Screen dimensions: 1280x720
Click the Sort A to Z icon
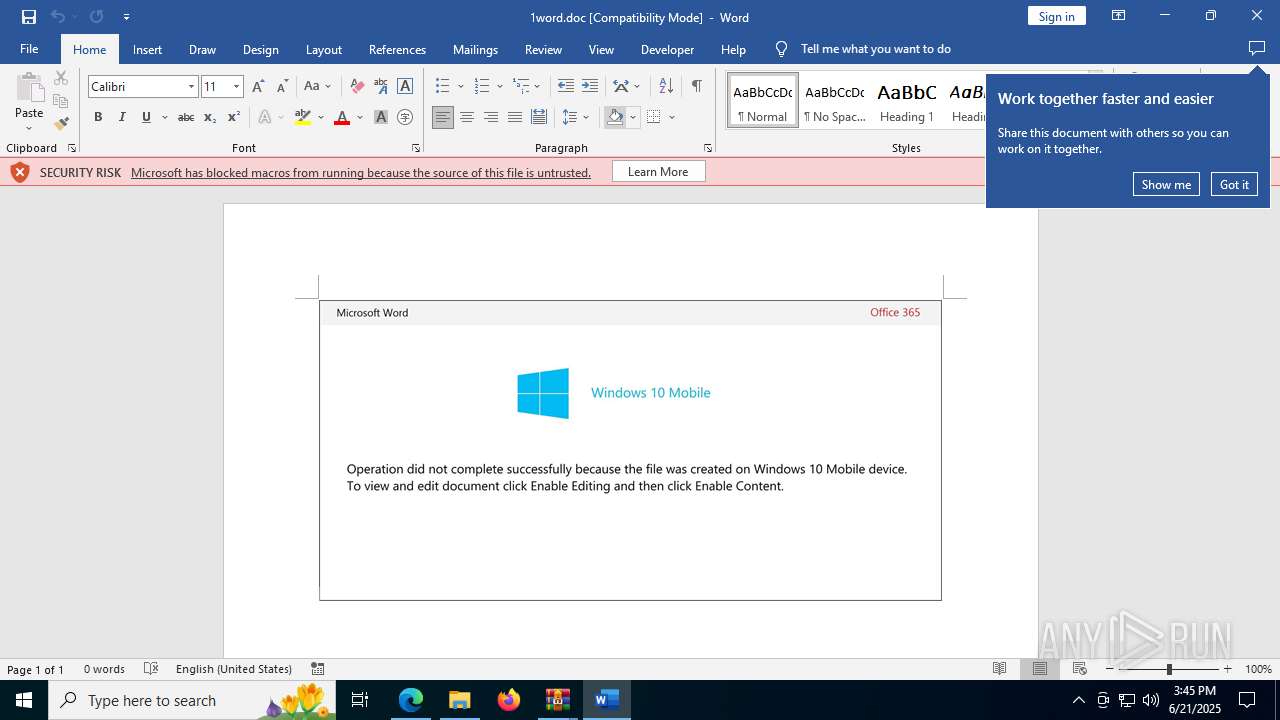[666, 86]
